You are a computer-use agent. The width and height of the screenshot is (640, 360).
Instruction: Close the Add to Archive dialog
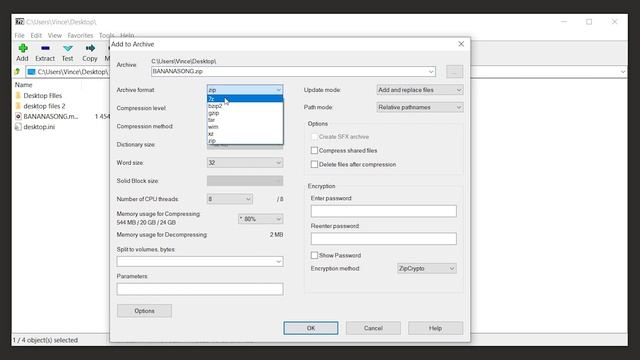461,44
